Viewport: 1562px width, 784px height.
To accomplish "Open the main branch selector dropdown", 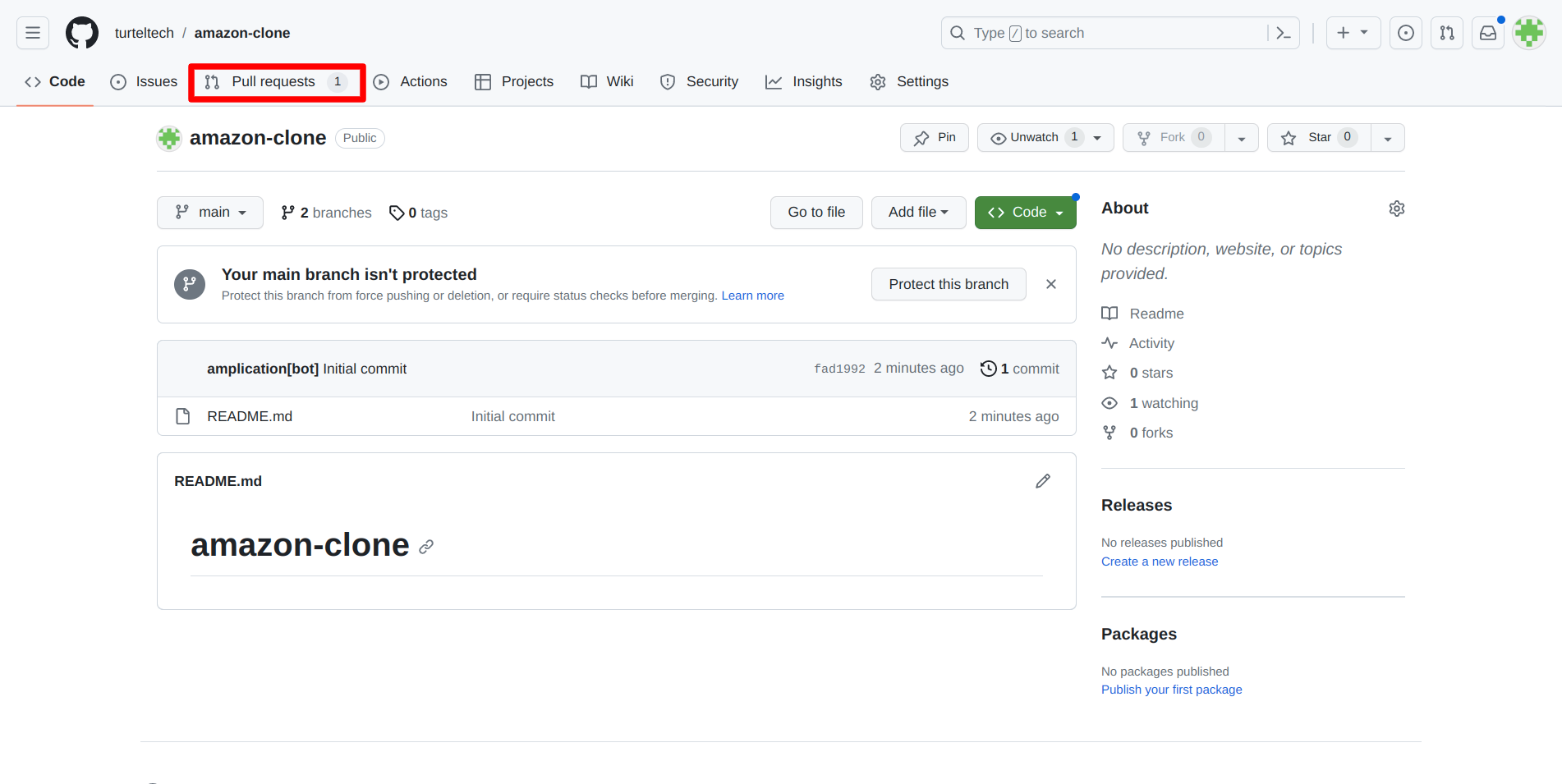I will 209,212.
